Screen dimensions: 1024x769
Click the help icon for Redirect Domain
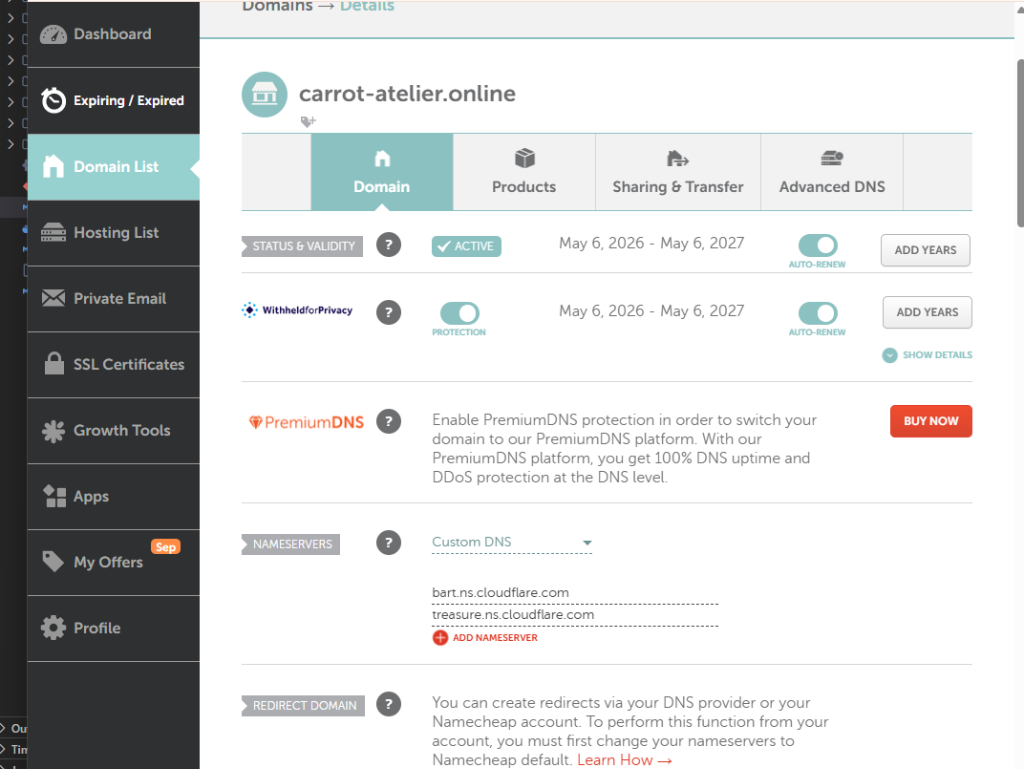389,704
